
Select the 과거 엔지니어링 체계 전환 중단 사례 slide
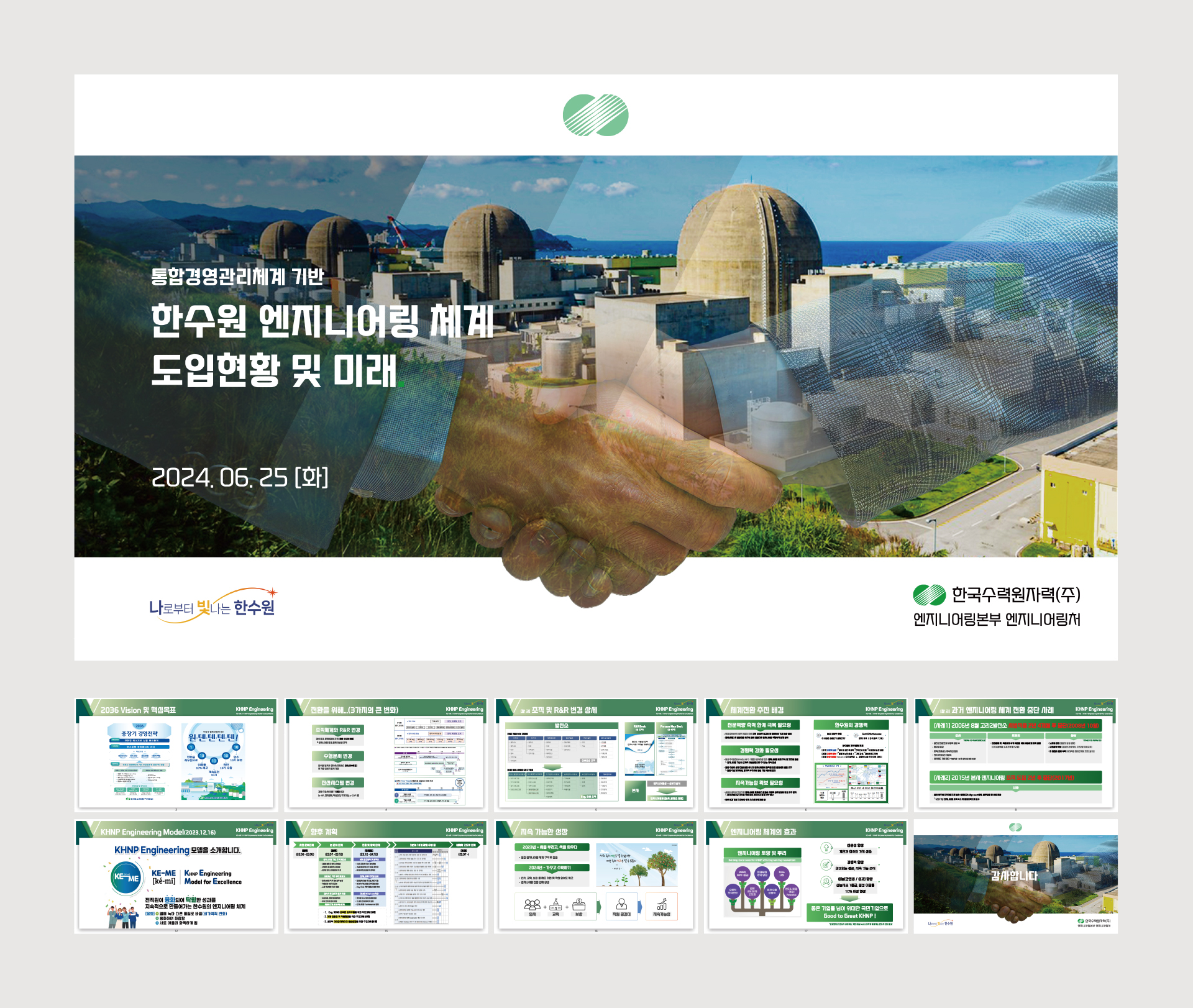pos(1015,754)
